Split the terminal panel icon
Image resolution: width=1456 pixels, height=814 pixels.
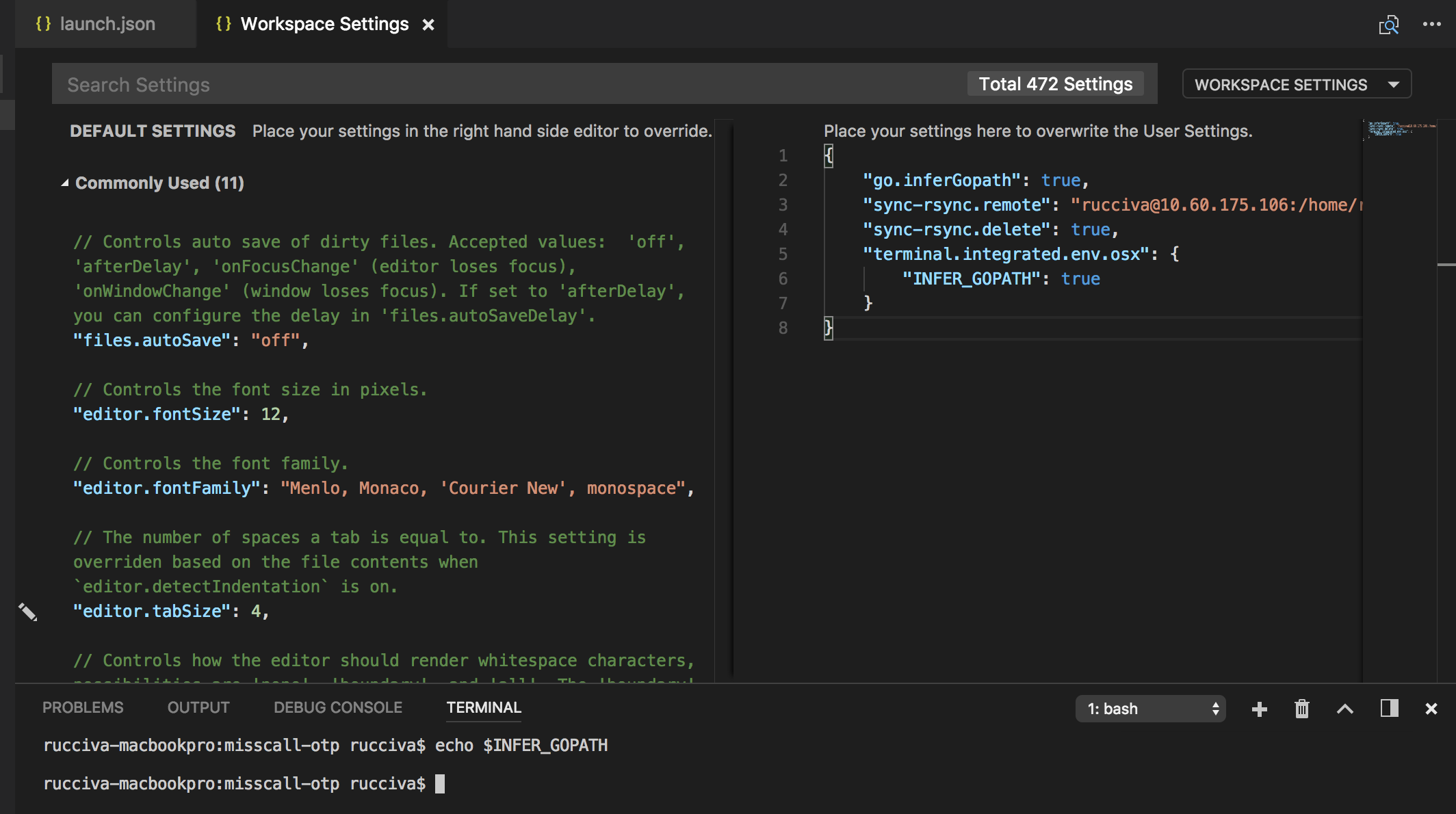coord(1389,709)
